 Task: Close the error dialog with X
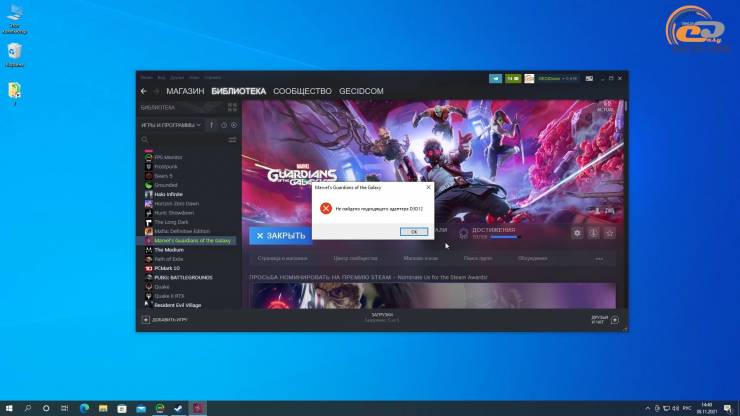tap(428, 187)
